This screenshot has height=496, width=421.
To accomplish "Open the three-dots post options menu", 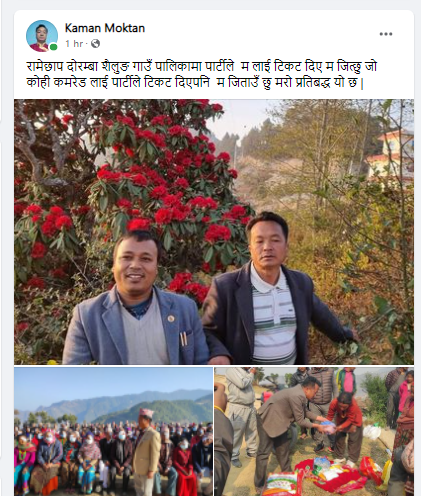I will point(386,34).
